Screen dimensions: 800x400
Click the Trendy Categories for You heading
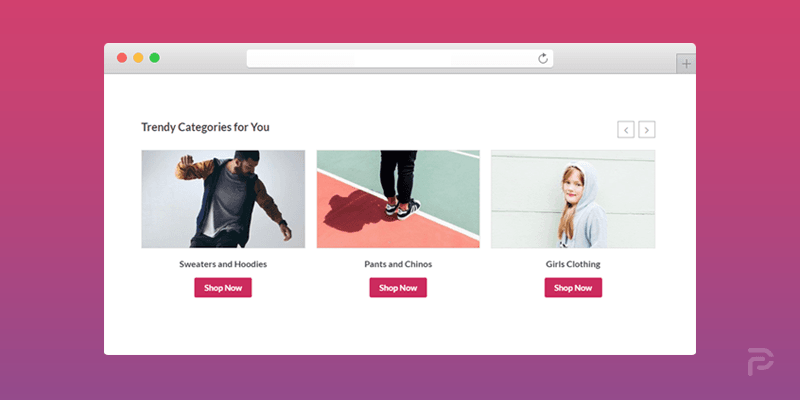(205, 127)
